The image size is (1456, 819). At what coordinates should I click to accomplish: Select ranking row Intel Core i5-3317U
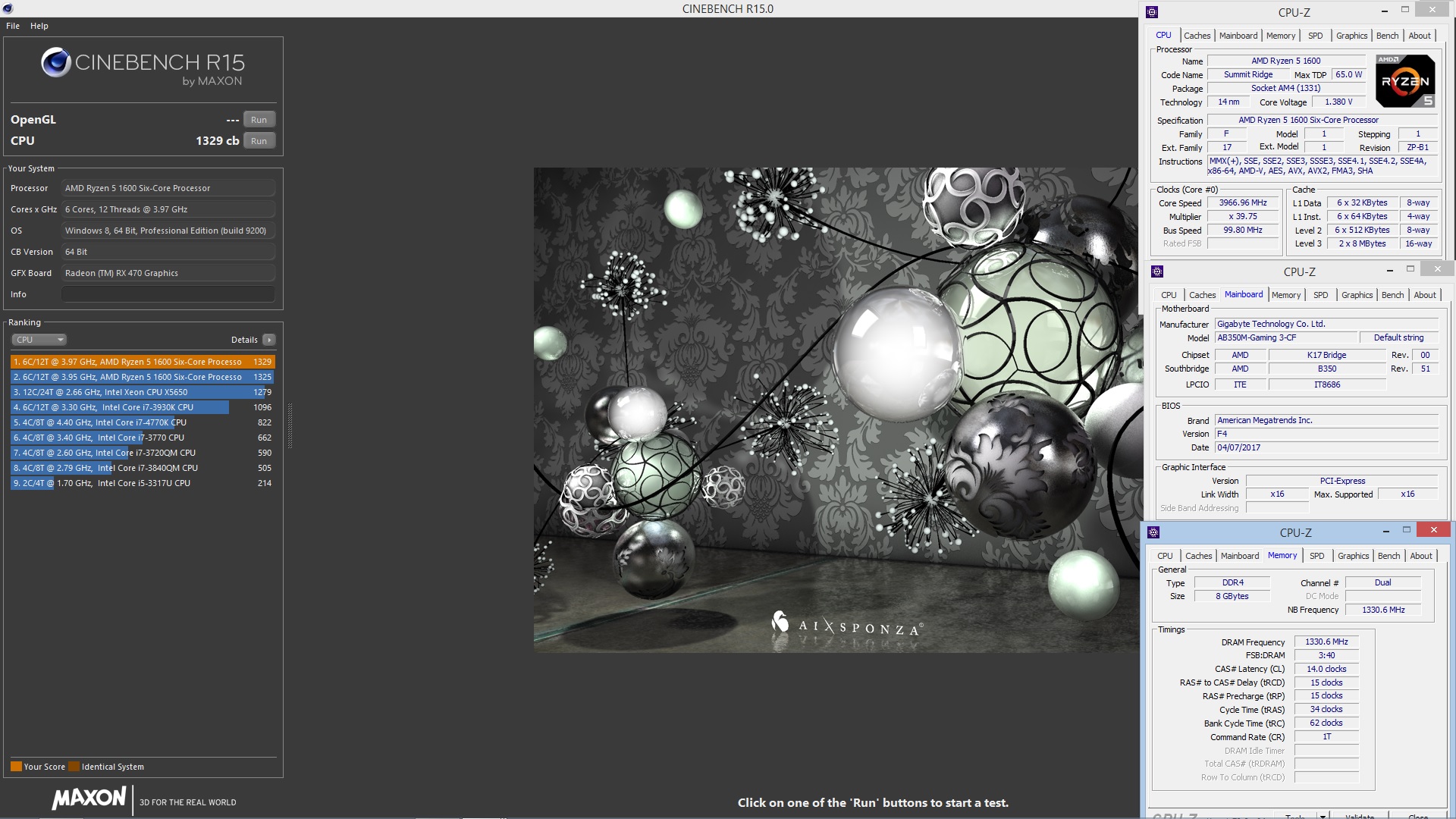pyautogui.click(x=142, y=483)
